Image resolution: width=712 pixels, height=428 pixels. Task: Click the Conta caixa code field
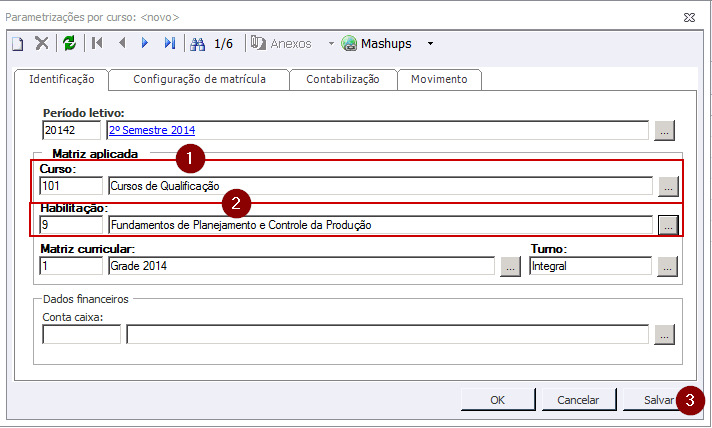(x=81, y=335)
